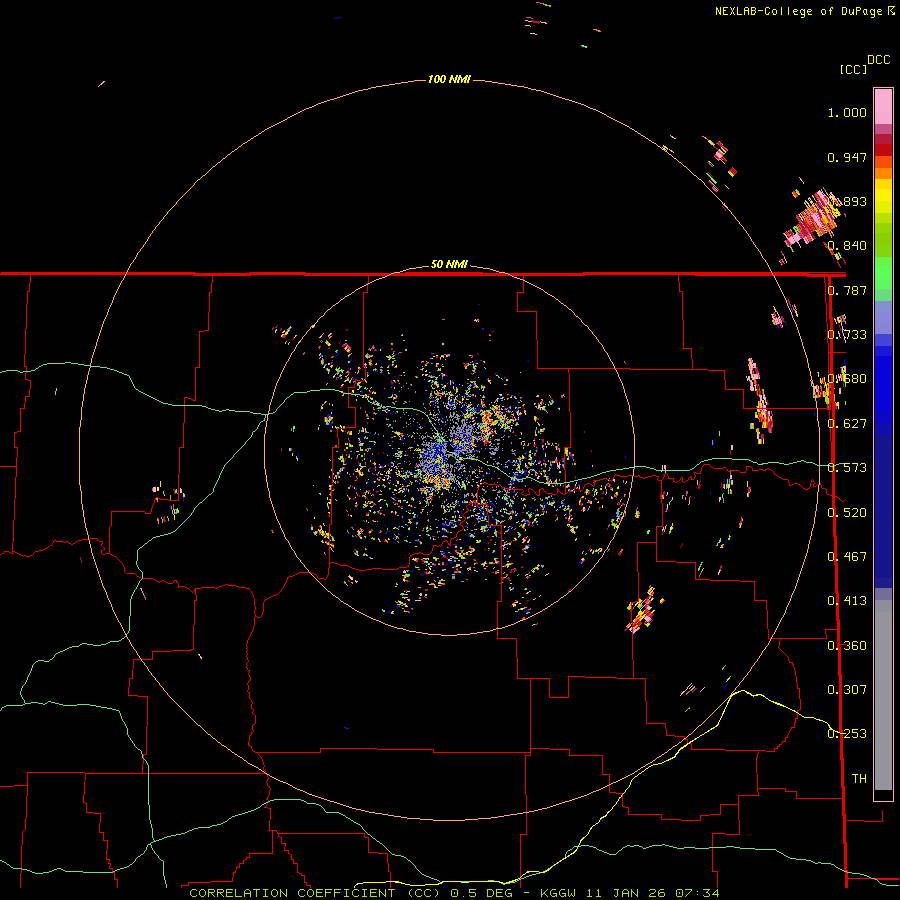Click the 100 NMI range ring label
This screenshot has width=900, height=900.
pyautogui.click(x=449, y=79)
